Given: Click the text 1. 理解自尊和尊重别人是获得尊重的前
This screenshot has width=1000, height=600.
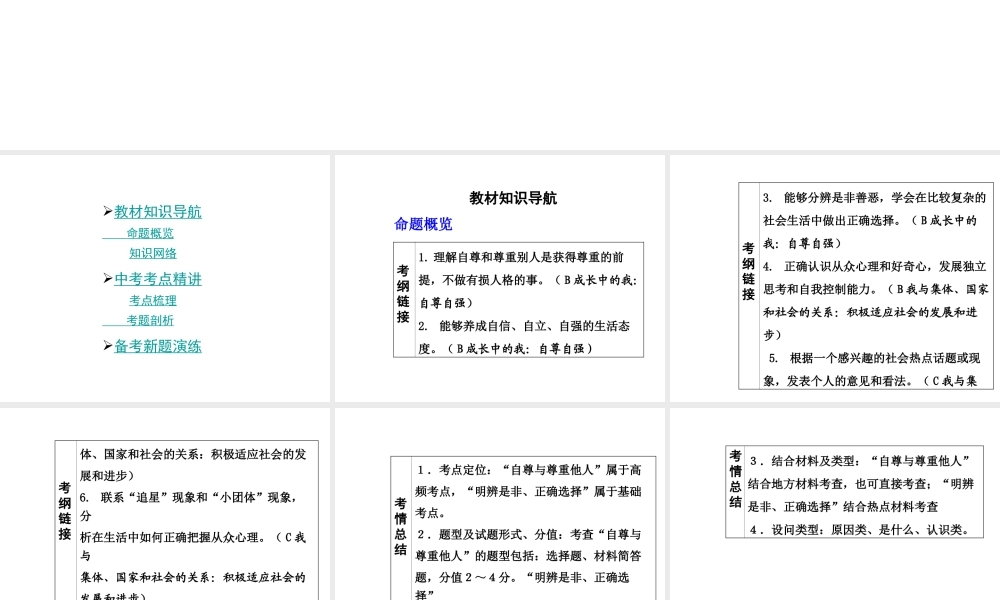Looking at the screenshot, I should (521, 257).
